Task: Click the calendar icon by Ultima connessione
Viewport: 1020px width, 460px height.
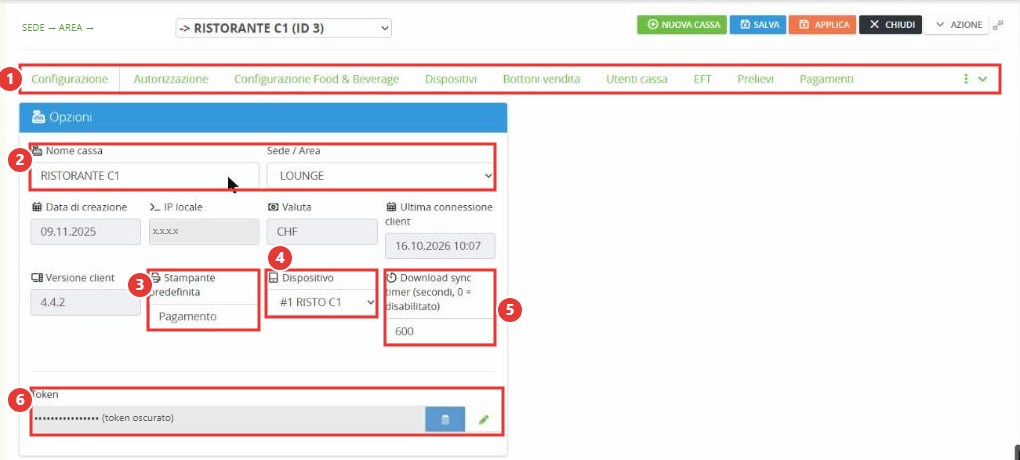Action: [391, 208]
